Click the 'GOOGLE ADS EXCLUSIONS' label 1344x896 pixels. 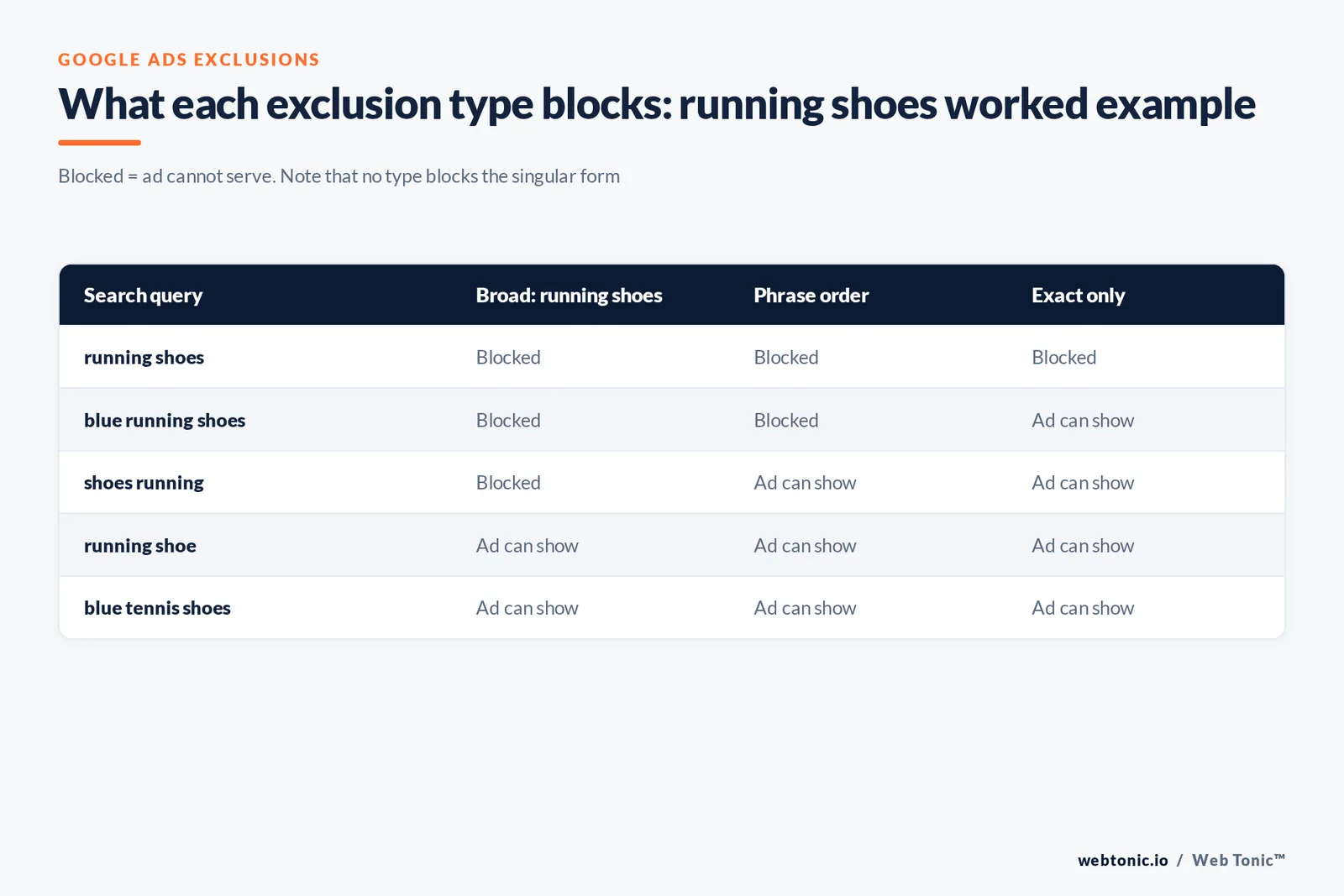(189, 60)
